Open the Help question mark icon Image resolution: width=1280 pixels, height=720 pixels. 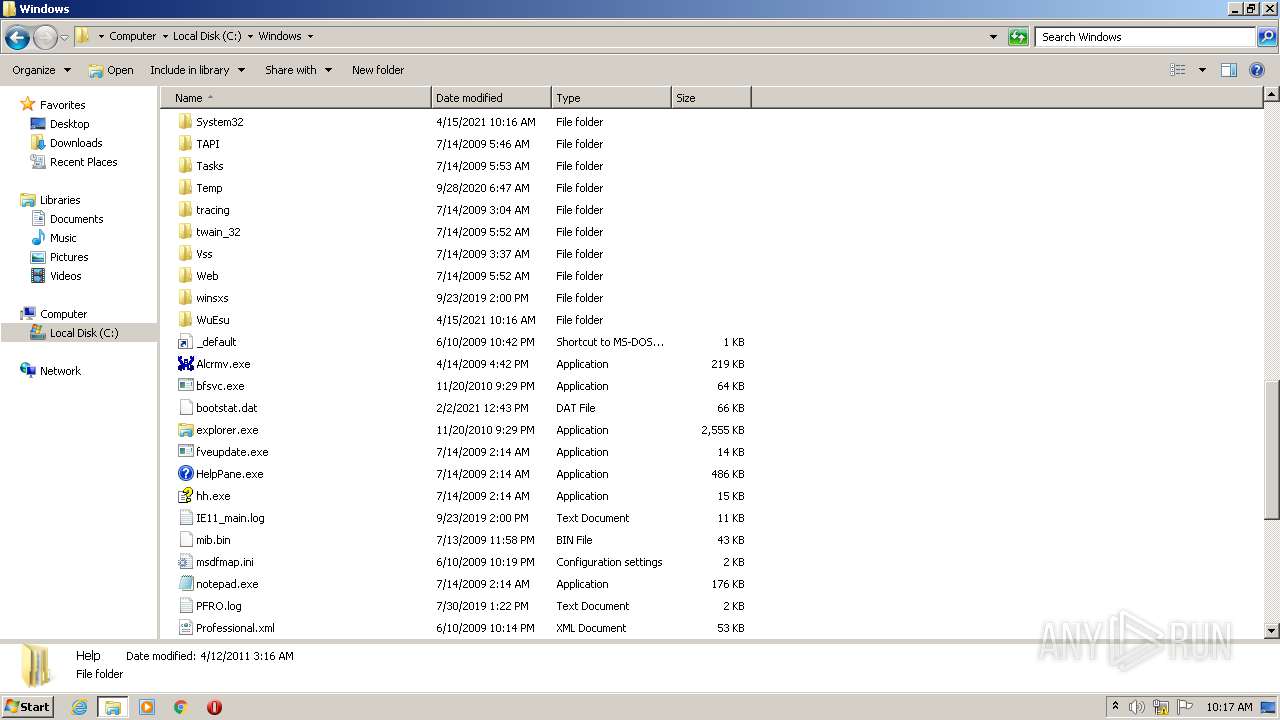click(x=1257, y=70)
